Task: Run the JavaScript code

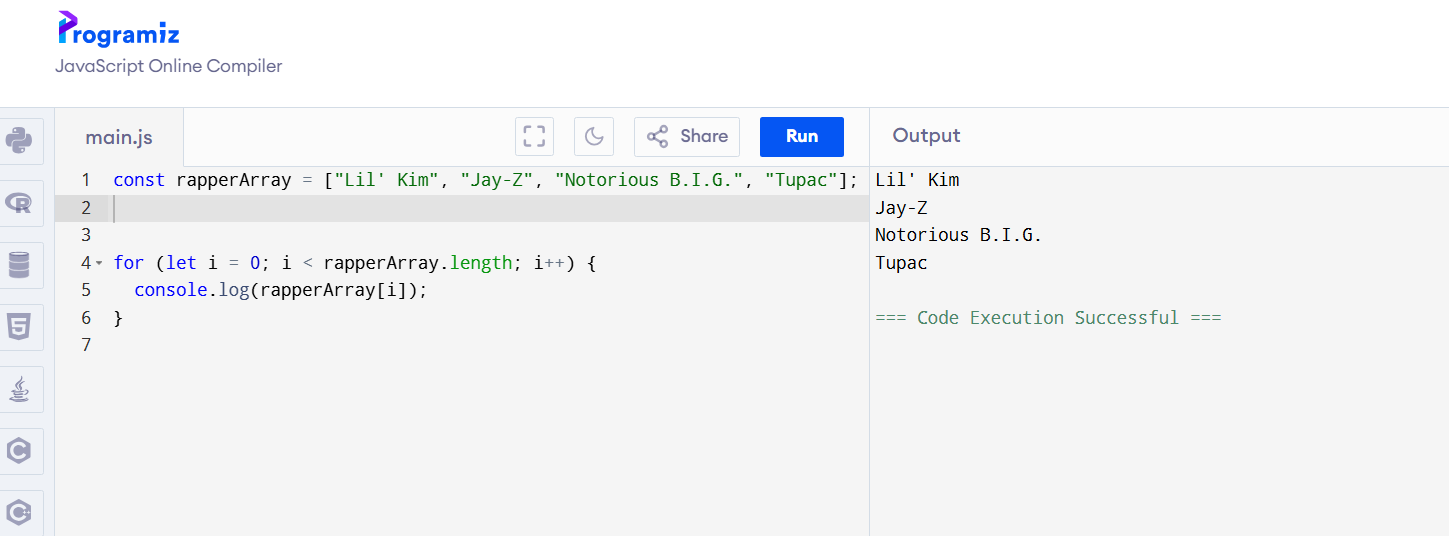Action: (801, 137)
